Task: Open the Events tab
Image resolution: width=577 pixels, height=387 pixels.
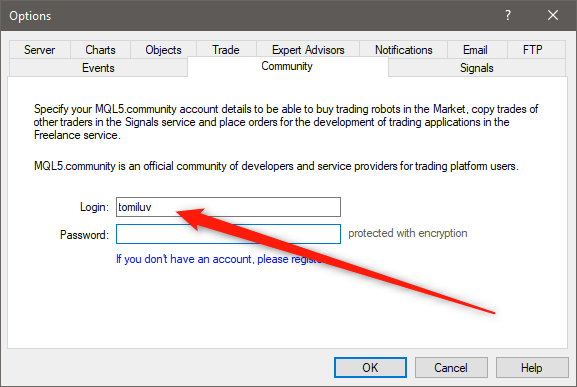Action: pyautogui.click(x=98, y=68)
